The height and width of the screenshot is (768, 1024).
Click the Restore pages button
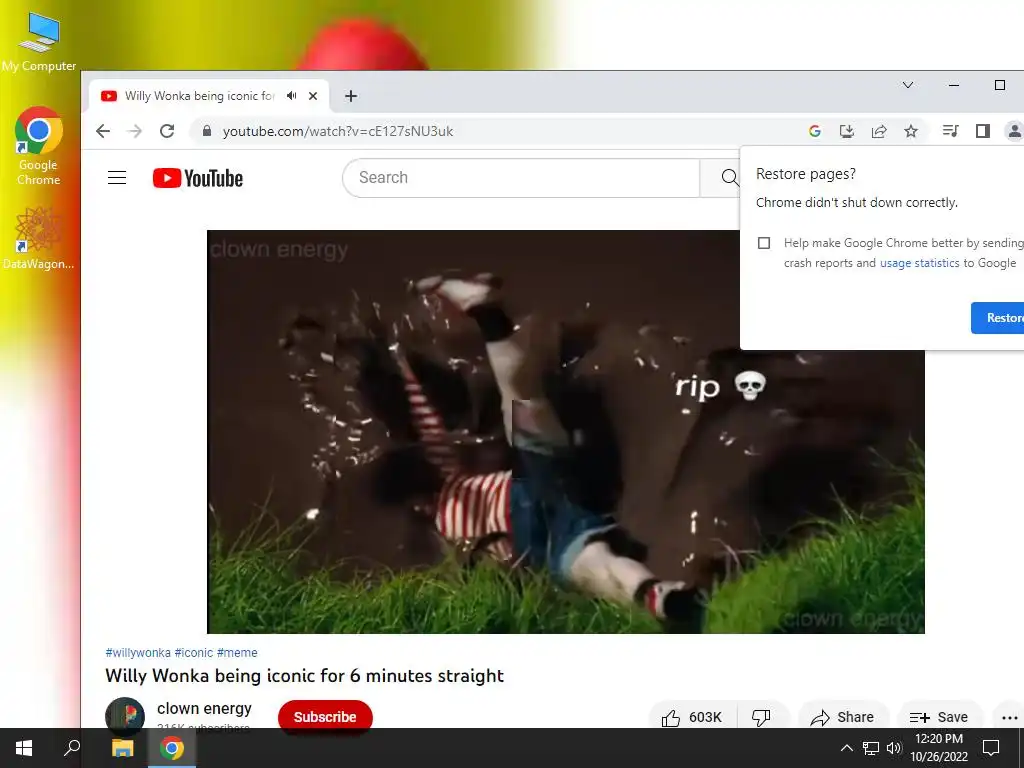[997, 318]
